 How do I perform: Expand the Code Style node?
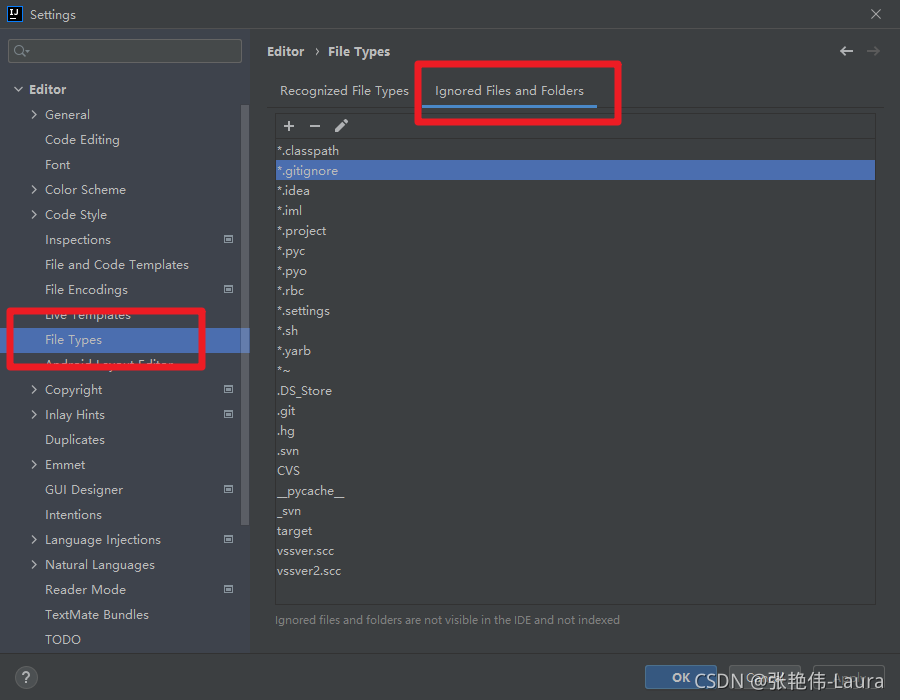click(34, 215)
